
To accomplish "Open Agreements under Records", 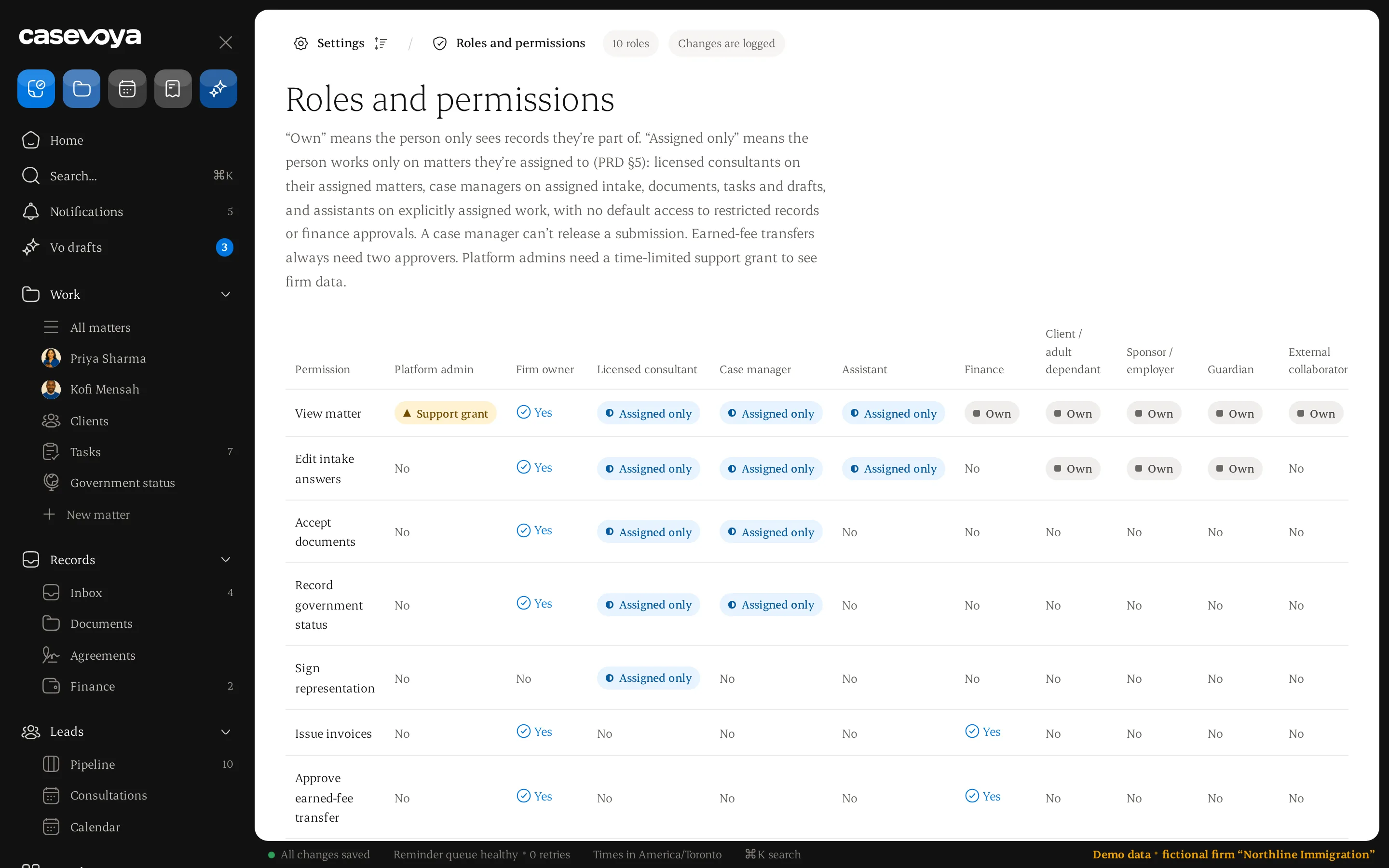I will click(x=138, y=655).
